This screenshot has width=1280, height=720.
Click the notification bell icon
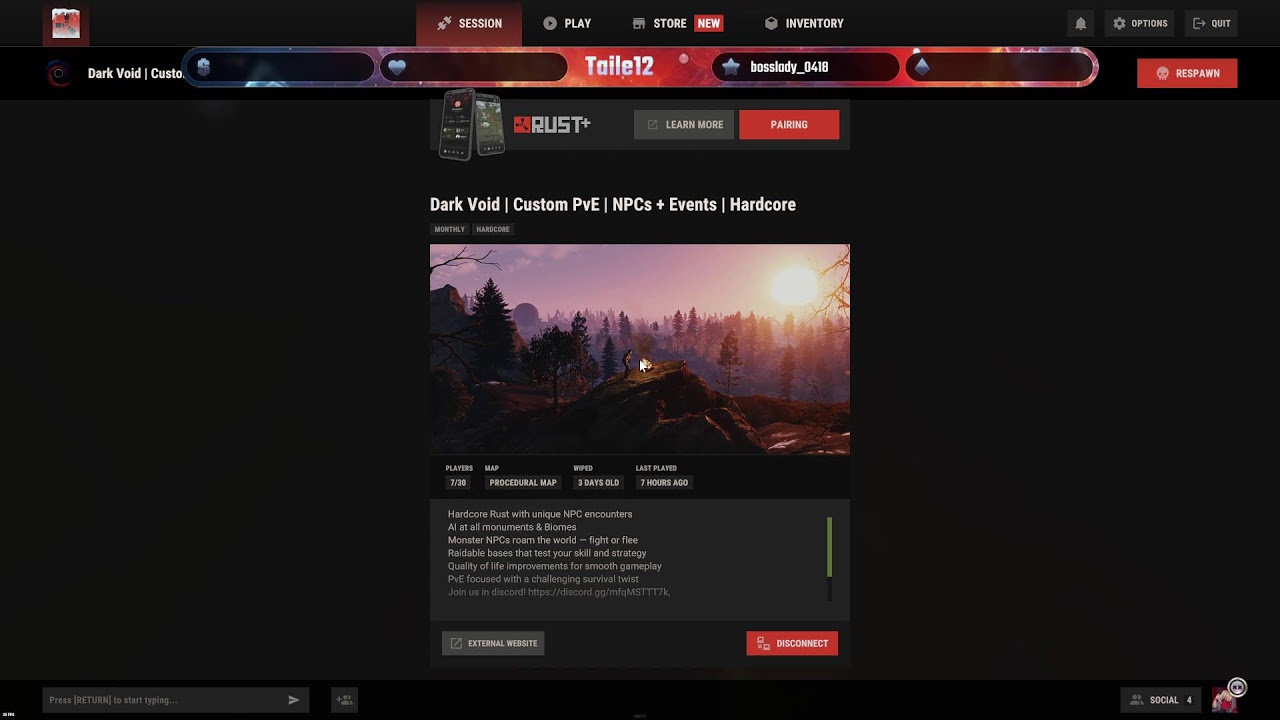pyautogui.click(x=1081, y=23)
